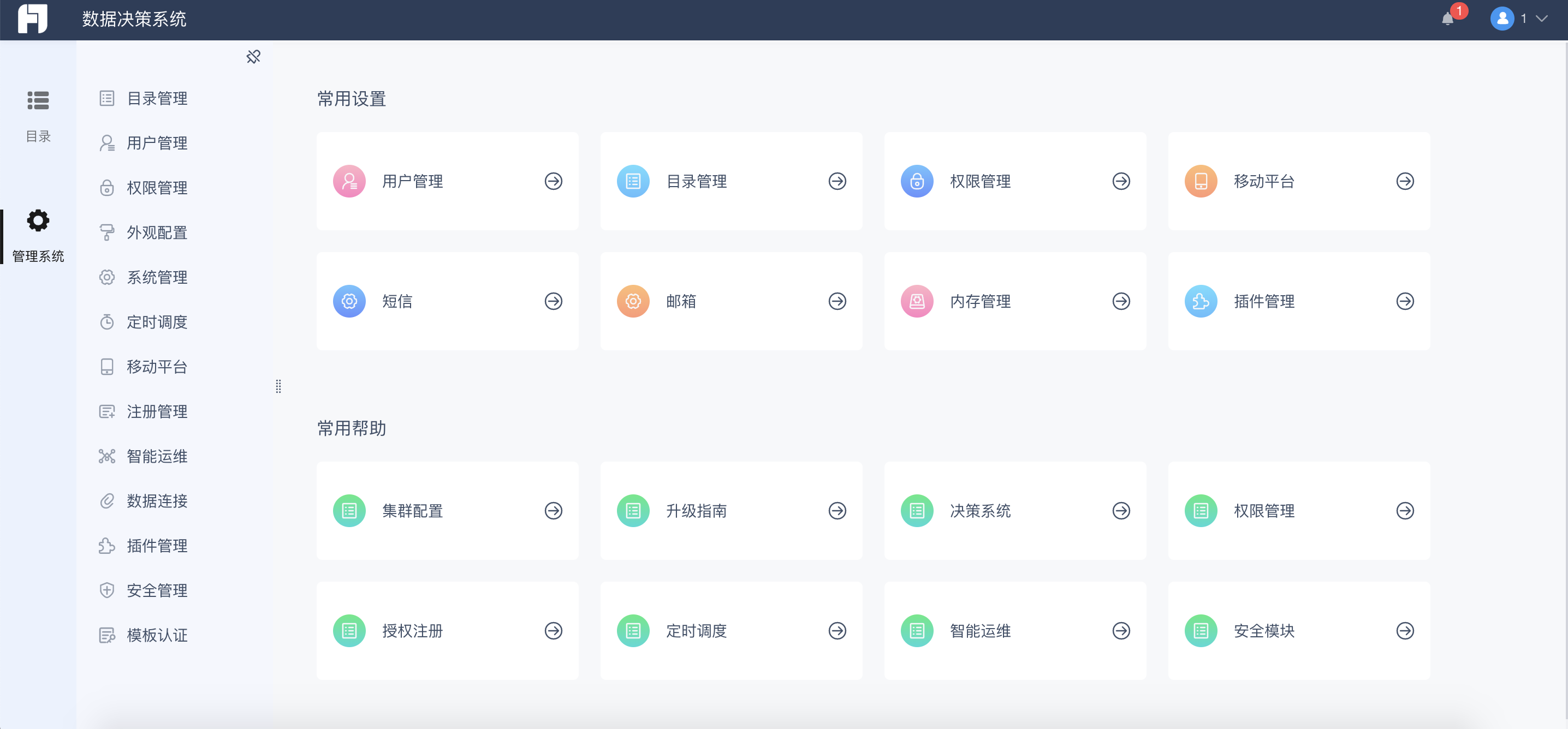Click the 安全管理 shield icon in sidebar
The height and width of the screenshot is (729, 1568).
(x=107, y=590)
